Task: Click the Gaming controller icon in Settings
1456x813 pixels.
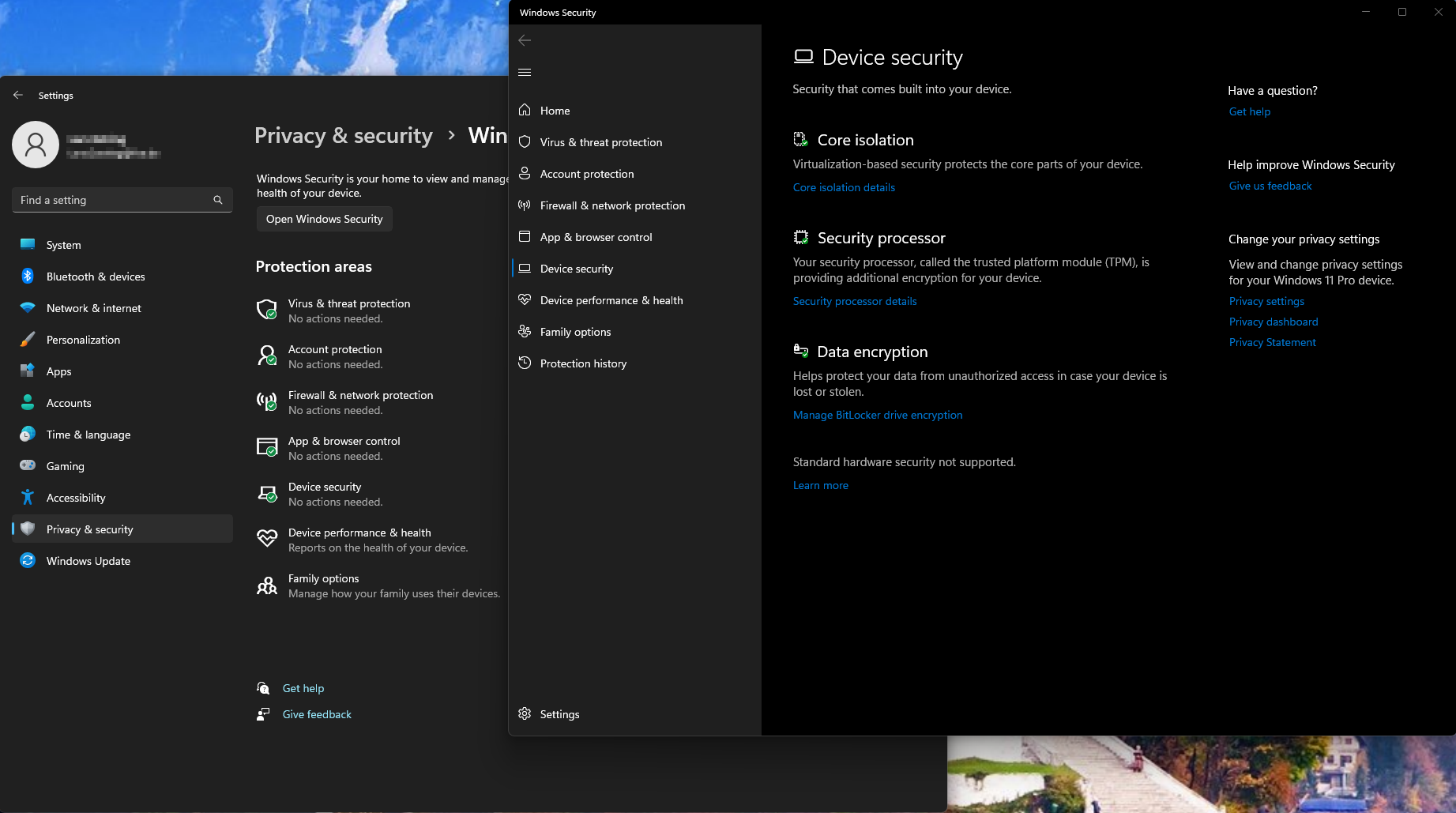Action: coord(28,465)
